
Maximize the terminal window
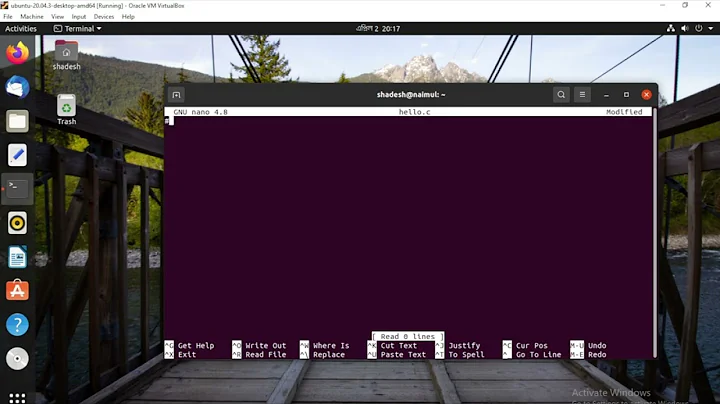[626, 95]
